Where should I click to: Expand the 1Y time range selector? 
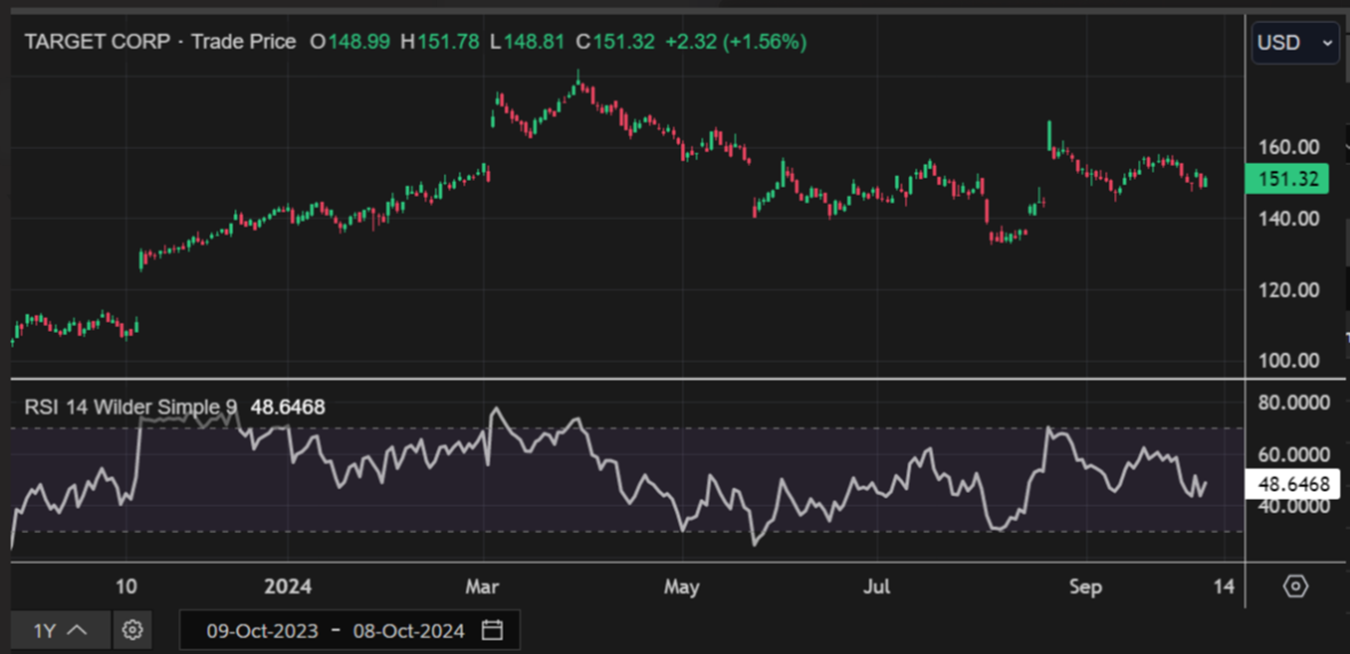tap(59, 630)
